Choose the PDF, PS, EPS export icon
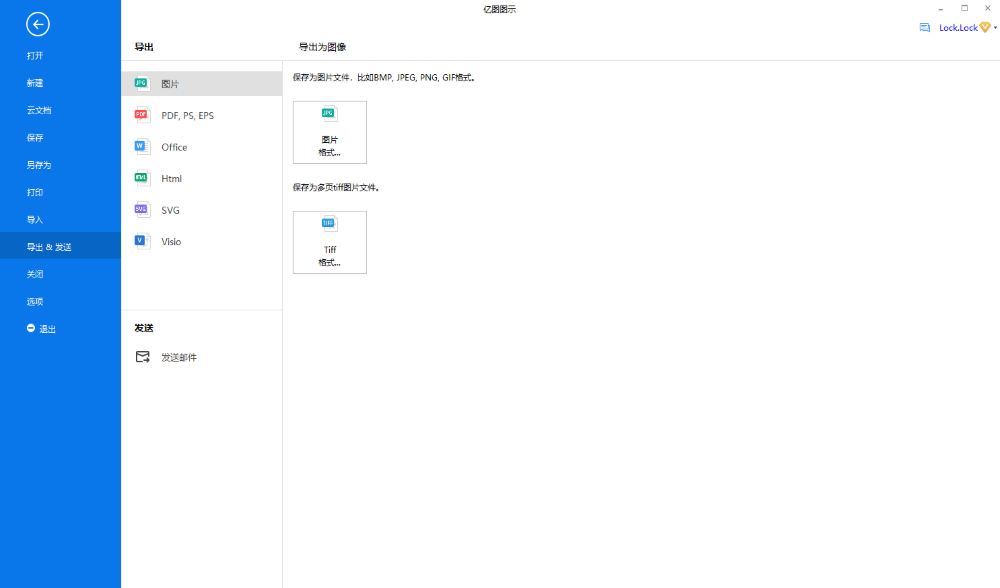The width and height of the screenshot is (1000, 588). coord(142,115)
